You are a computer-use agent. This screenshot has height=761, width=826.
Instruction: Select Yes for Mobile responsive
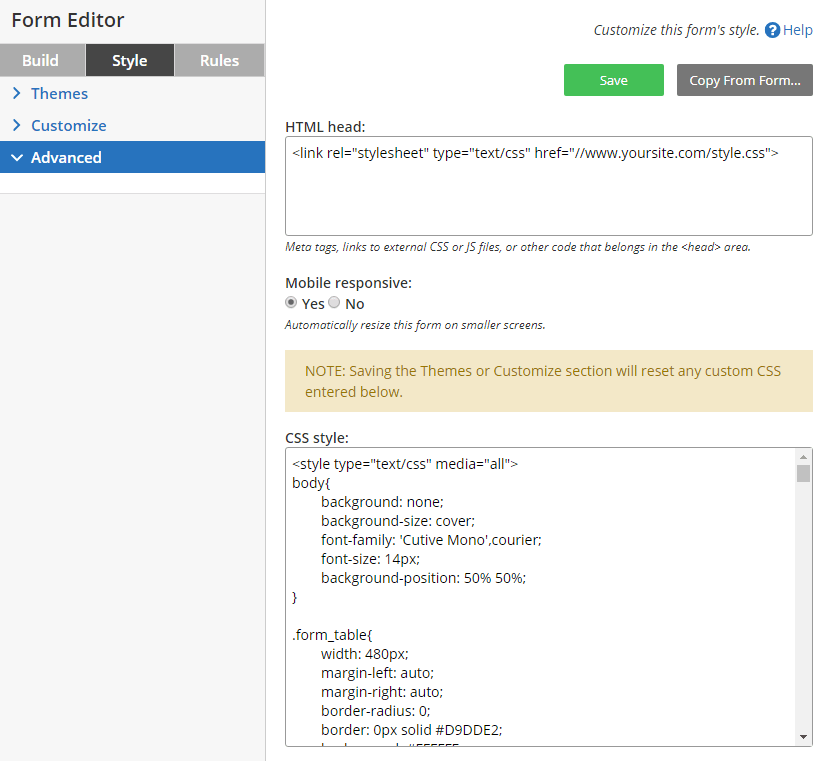291,303
